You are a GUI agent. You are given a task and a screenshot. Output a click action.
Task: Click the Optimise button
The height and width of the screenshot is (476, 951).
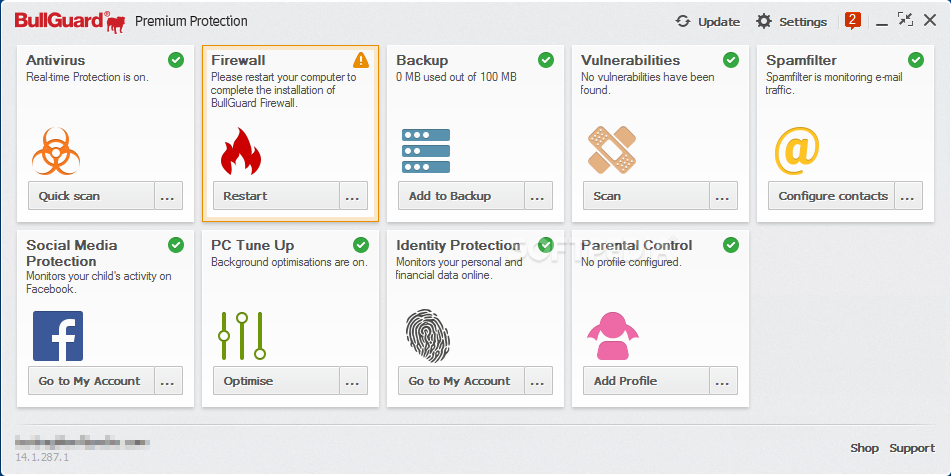[277, 380]
